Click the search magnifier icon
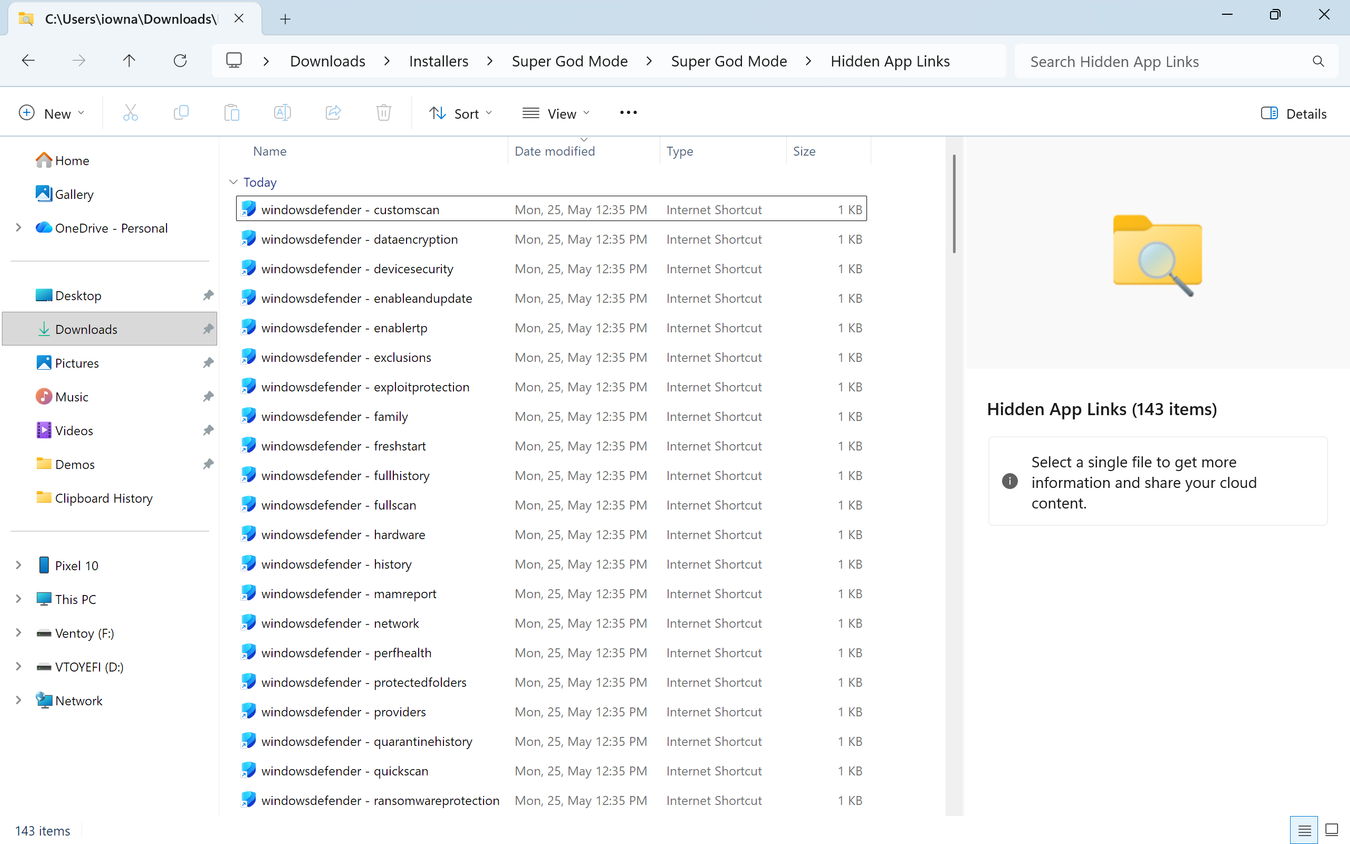1350x844 pixels. 1318,61
